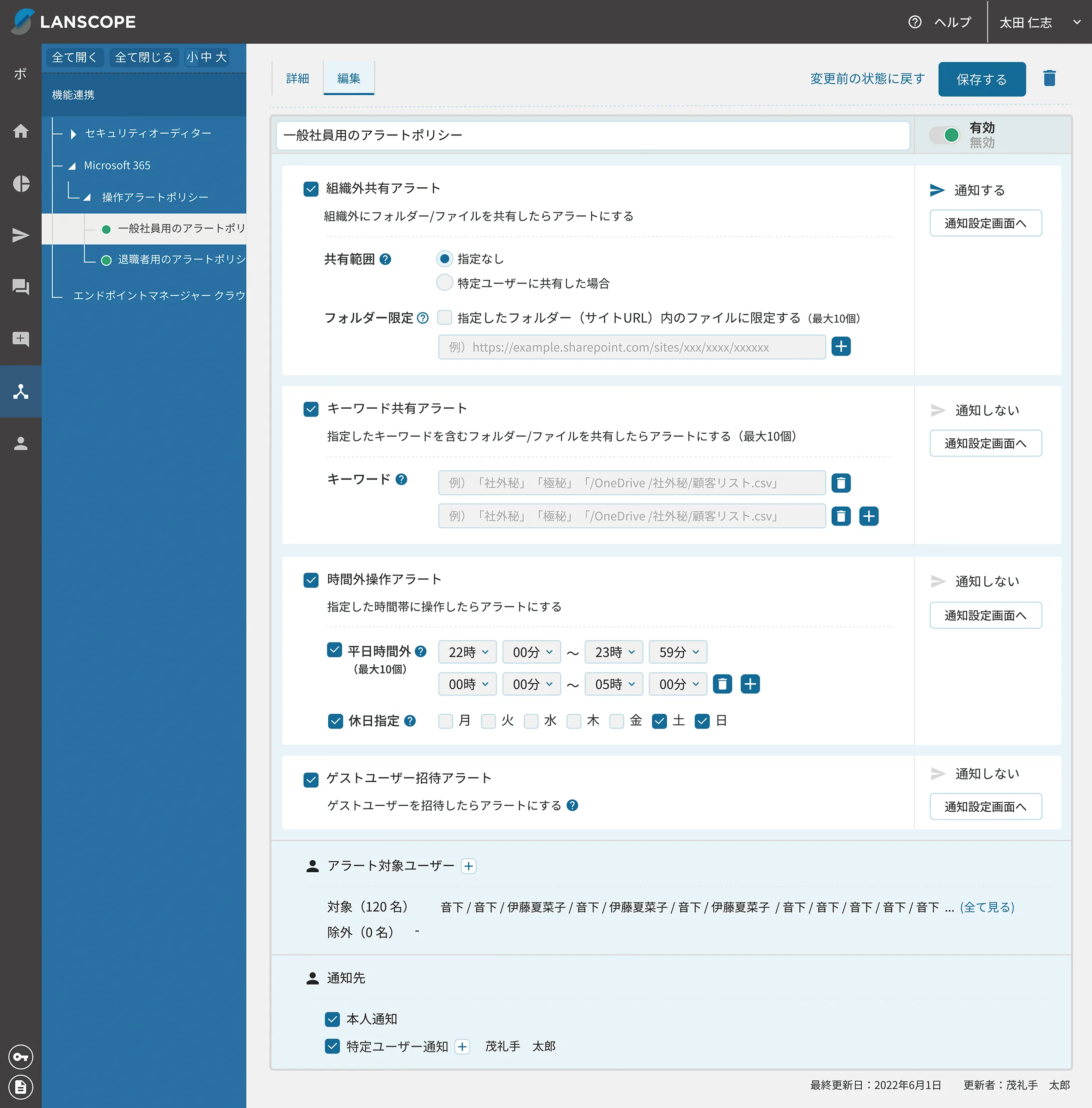Switch to the 編集 tab
The height and width of the screenshot is (1108, 1092).
coord(348,78)
